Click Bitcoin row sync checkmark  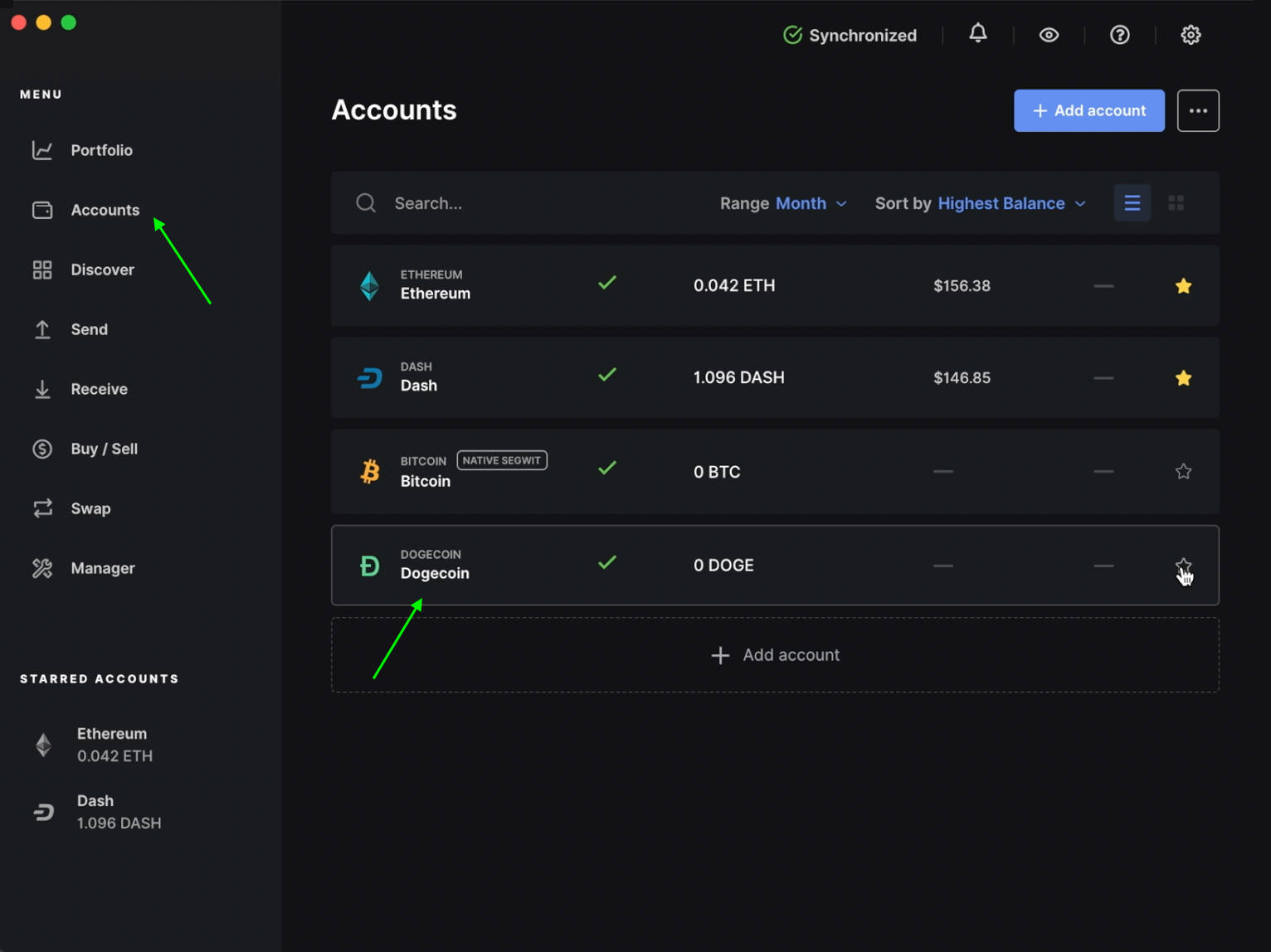coord(607,468)
